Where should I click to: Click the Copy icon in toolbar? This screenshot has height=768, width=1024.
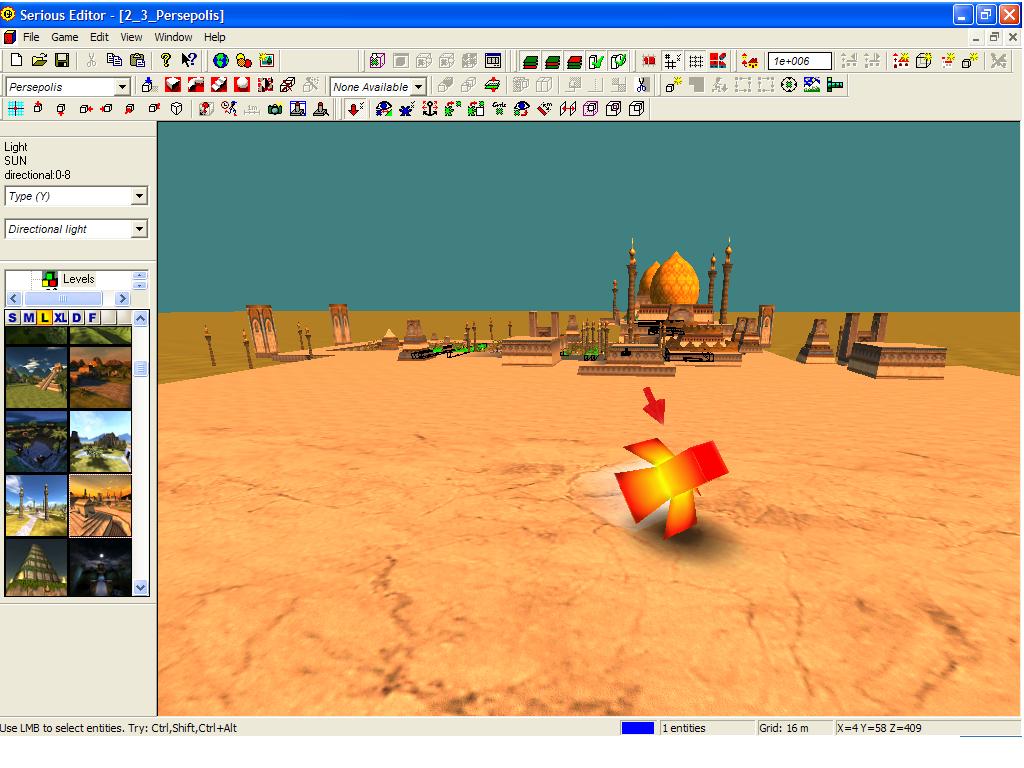pos(114,61)
